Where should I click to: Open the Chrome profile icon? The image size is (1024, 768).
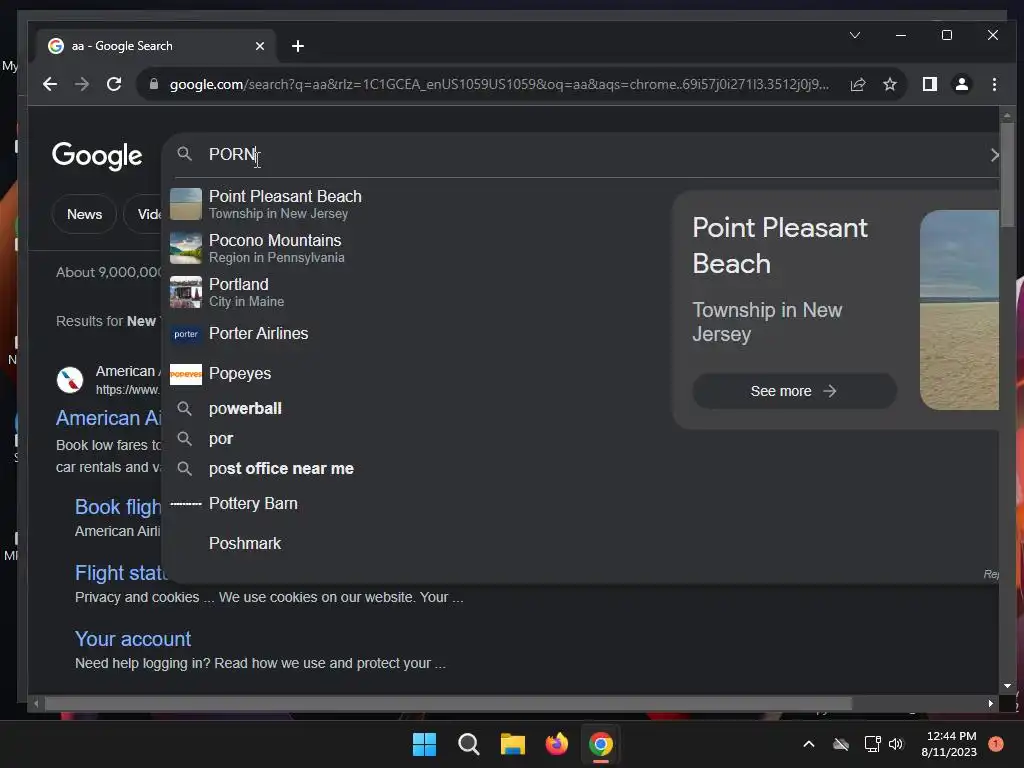coord(962,84)
